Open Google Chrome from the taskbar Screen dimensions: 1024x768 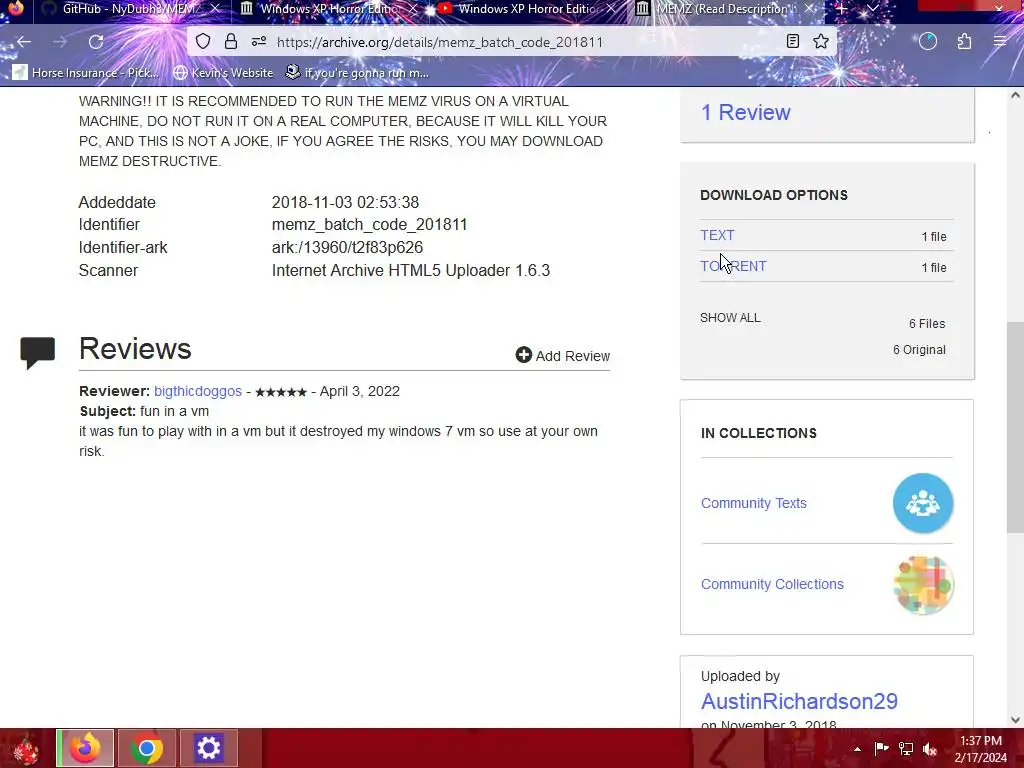(x=146, y=748)
